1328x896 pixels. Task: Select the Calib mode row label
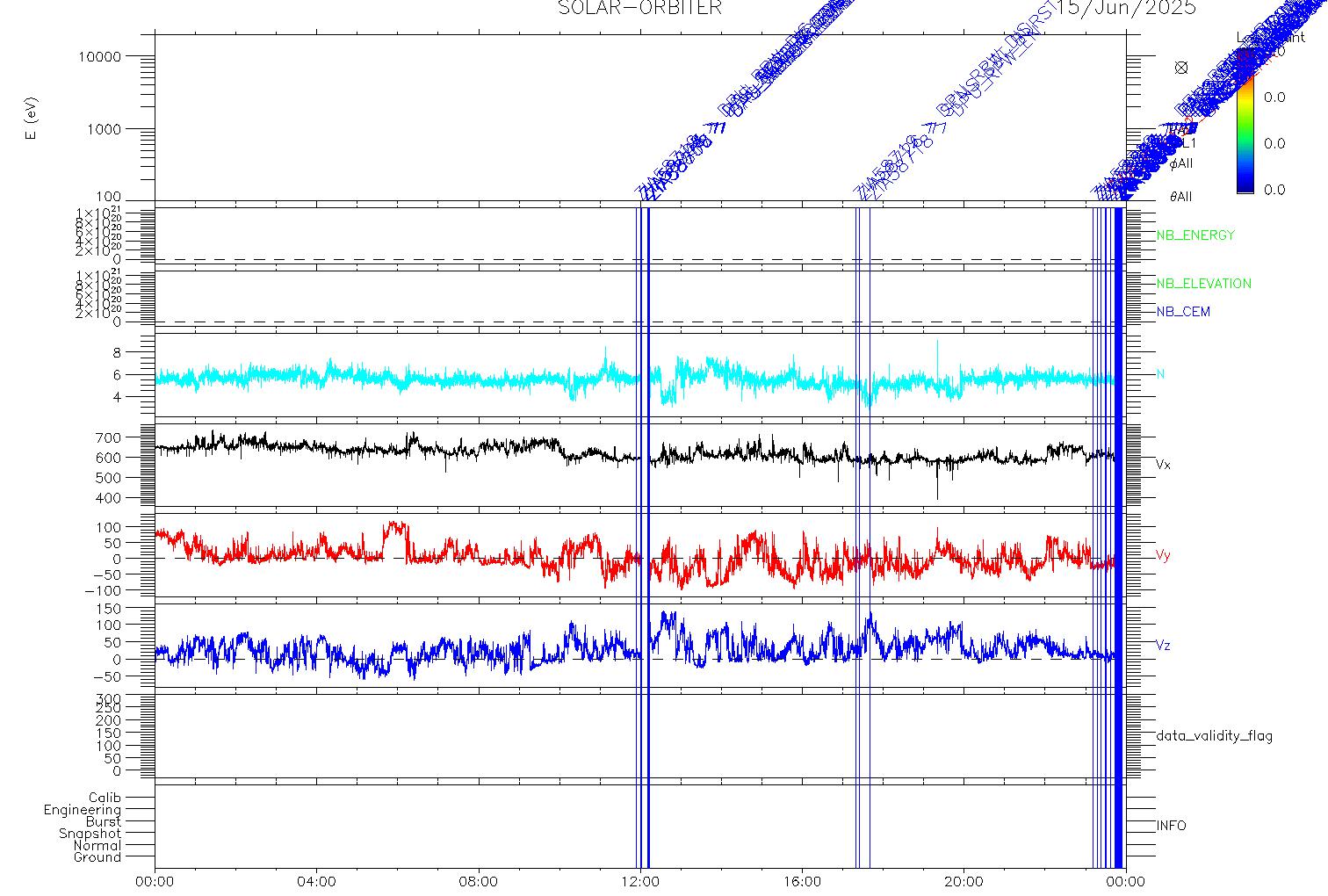click(x=105, y=798)
